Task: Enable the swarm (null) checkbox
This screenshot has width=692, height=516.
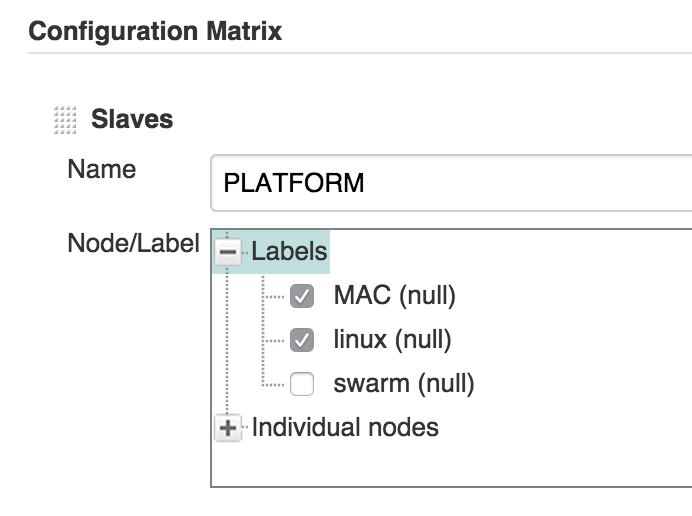Action: click(x=302, y=384)
